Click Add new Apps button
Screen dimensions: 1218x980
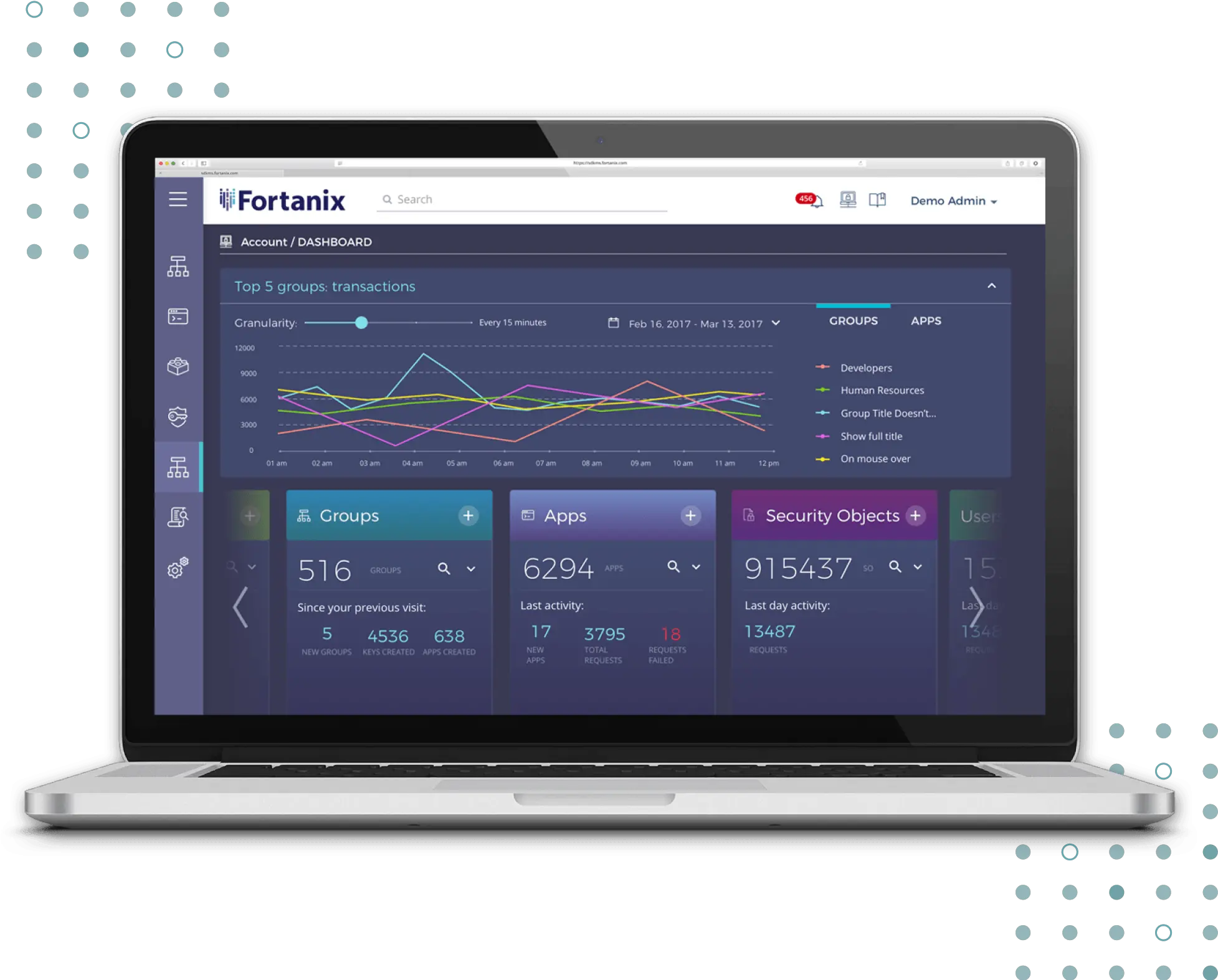click(x=691, y=515)
